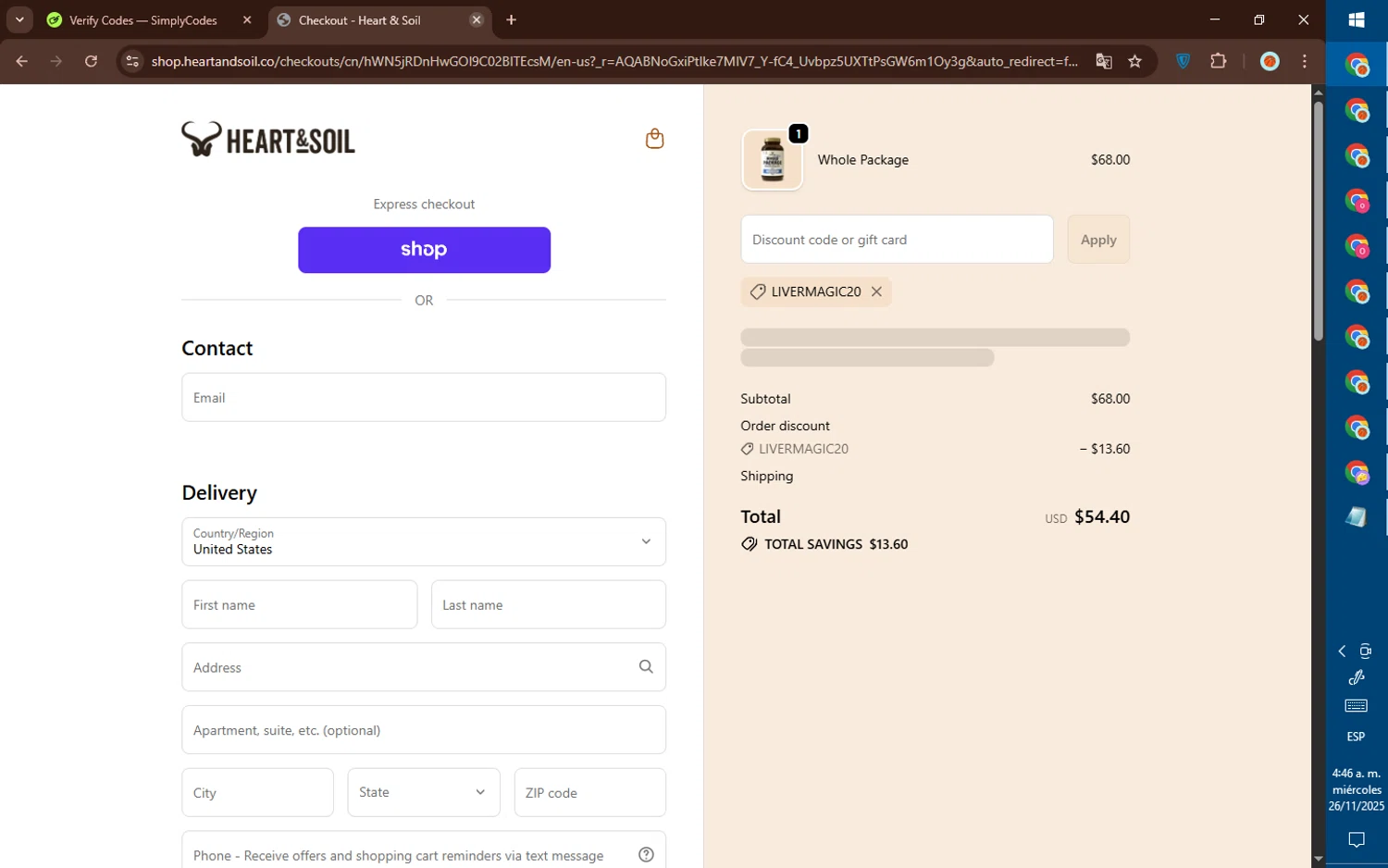The width and height of the screenshot is (1388, 868).
Task: Click the City input field
Action: tap(257, 792)
